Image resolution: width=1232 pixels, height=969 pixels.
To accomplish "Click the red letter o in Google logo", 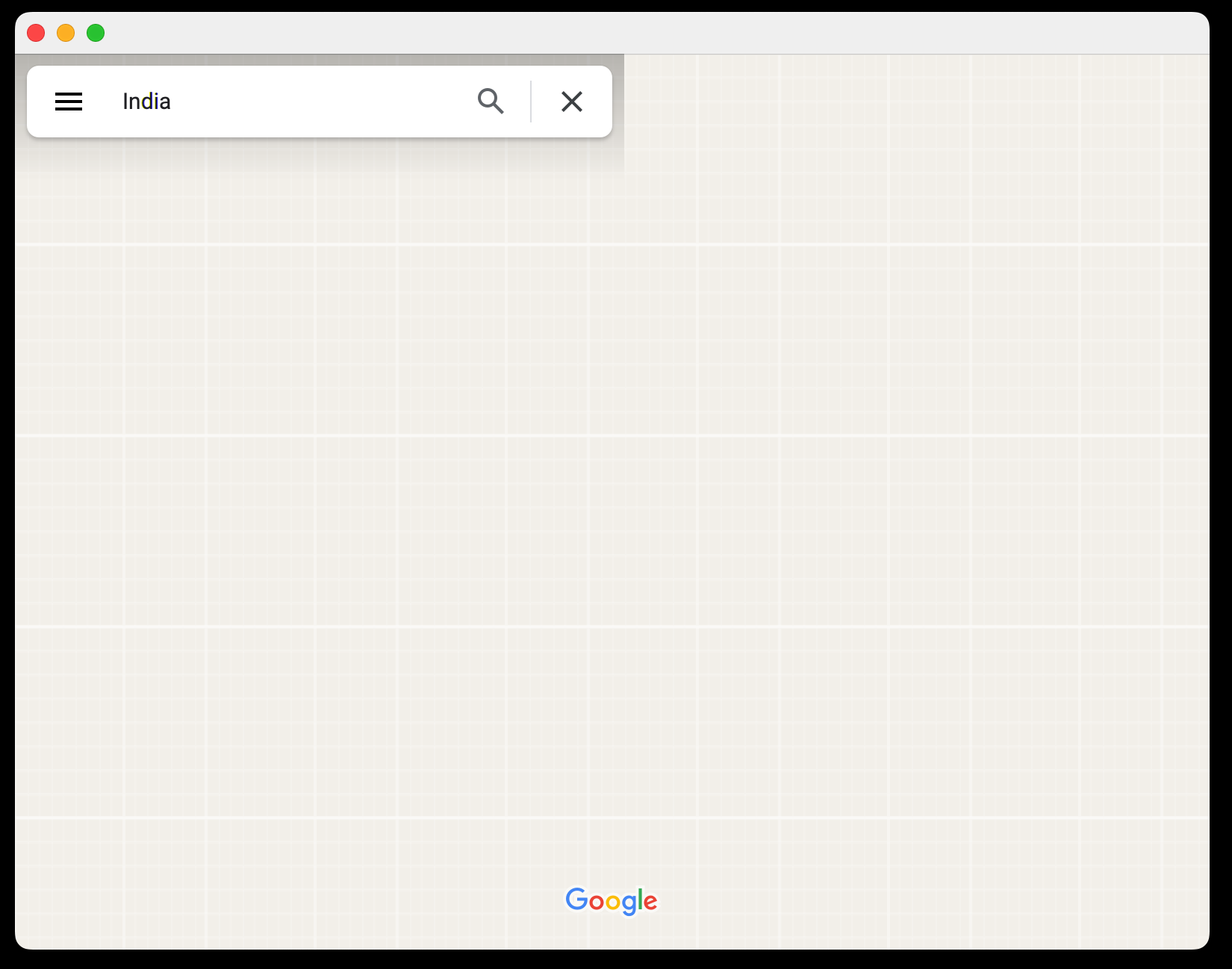I will pos(596,903).
